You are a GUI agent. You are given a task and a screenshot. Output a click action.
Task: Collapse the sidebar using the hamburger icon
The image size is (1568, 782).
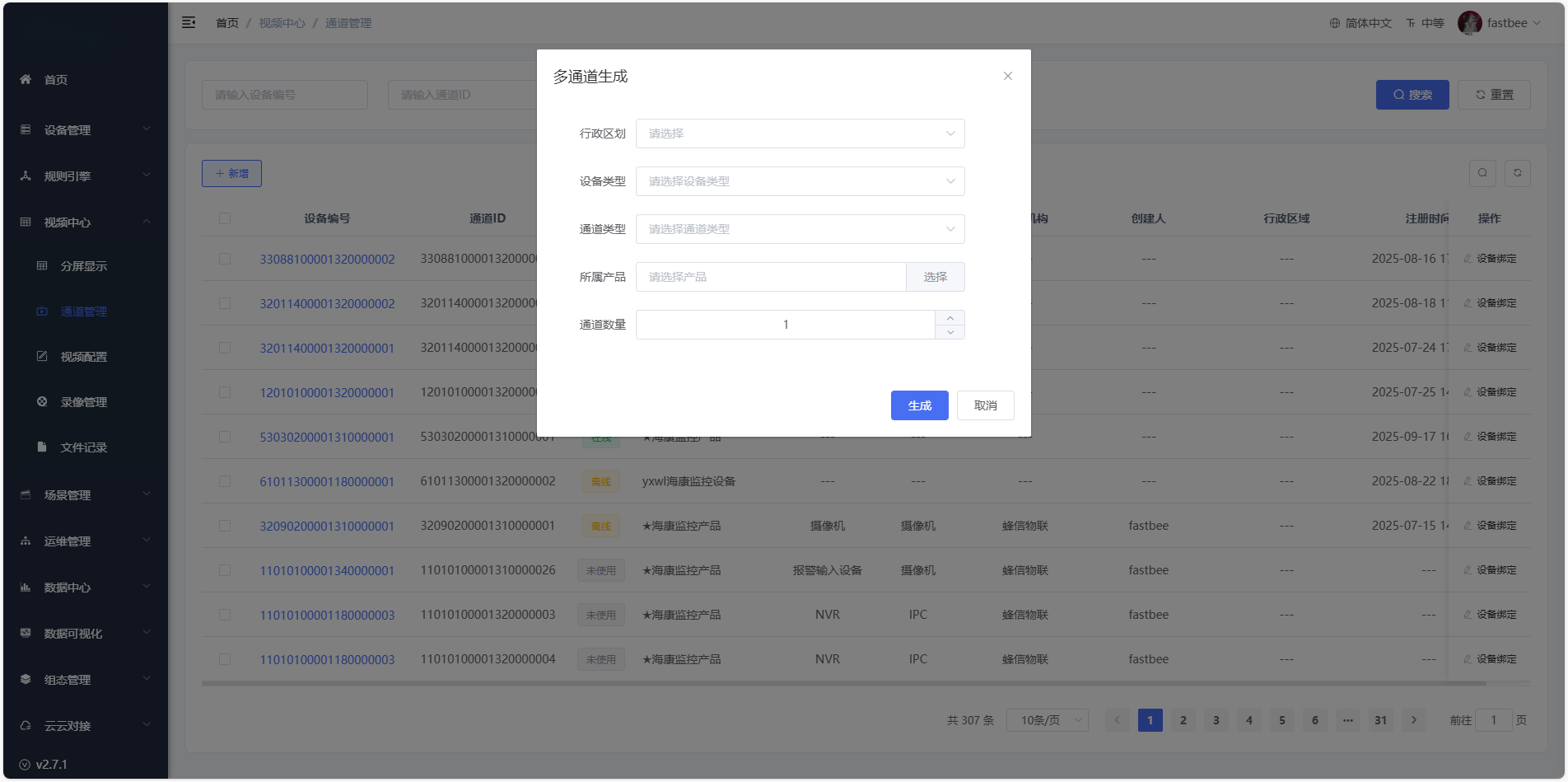click(x=189, y=23)
